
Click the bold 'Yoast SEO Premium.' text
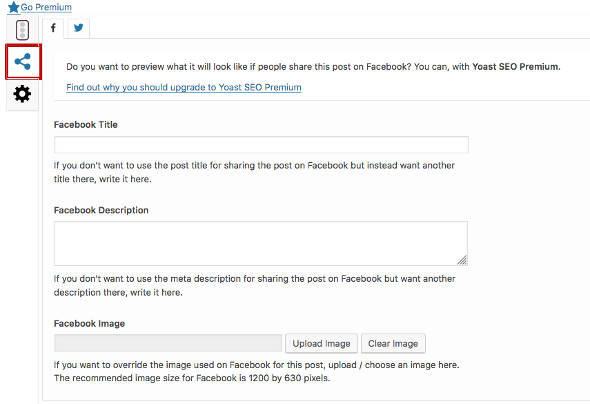[516, 67]
